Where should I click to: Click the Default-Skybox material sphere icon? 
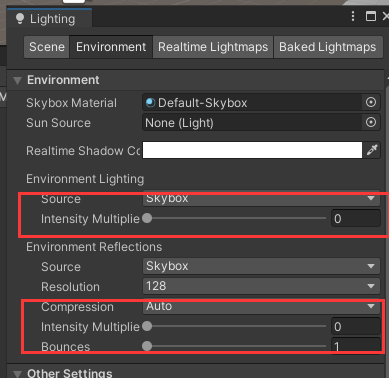point(151,102)
